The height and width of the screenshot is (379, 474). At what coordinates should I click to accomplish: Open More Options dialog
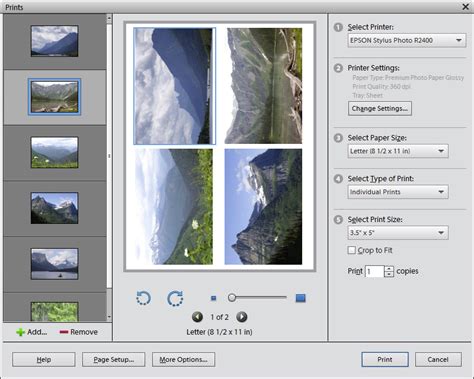[x=183, y=360]
